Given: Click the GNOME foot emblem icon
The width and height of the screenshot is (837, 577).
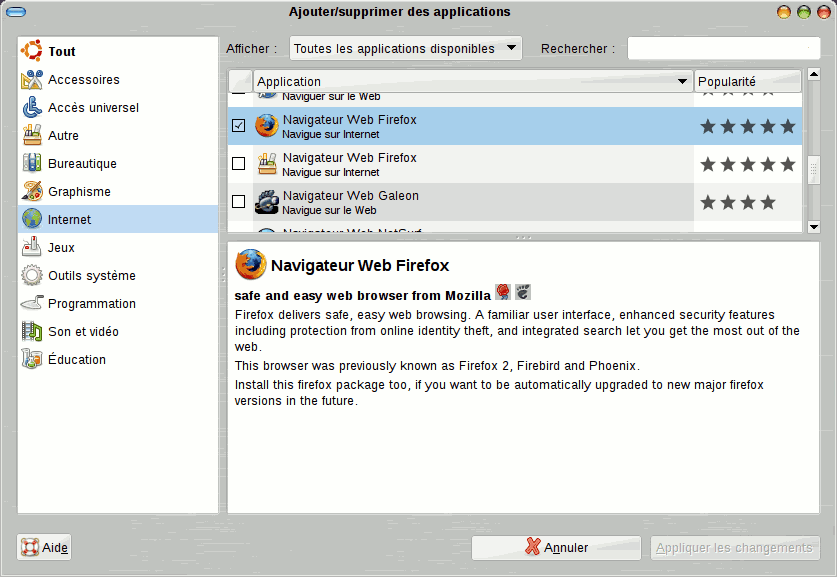Looking at the screenshot, I should tap(523, 292).
